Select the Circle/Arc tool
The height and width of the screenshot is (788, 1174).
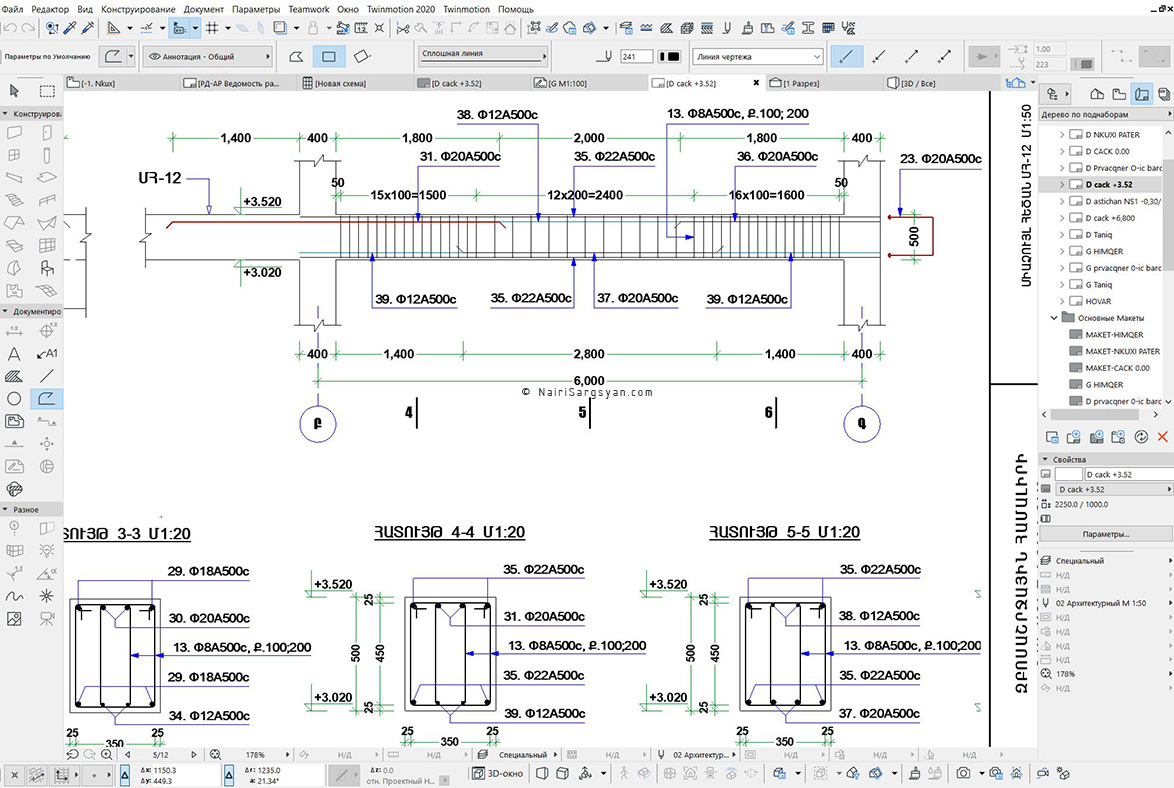(x=14, y=398)
